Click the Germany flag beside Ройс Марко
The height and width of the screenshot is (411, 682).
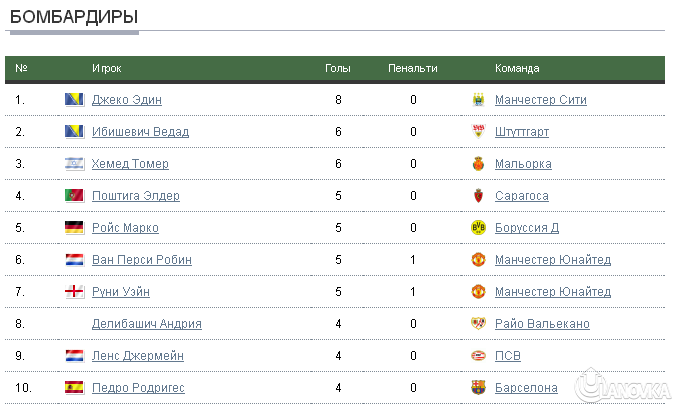tap(73, 228)
